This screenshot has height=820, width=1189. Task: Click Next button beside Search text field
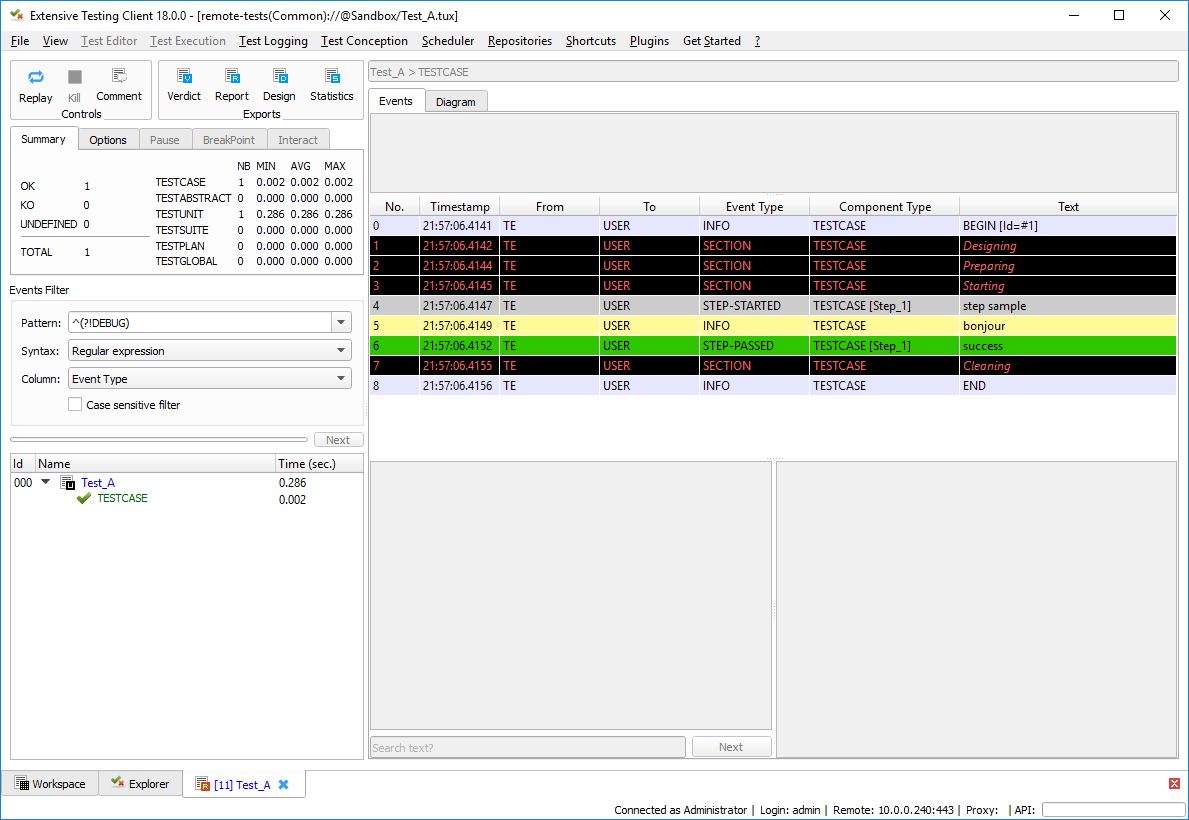click(x=731, y=747)
